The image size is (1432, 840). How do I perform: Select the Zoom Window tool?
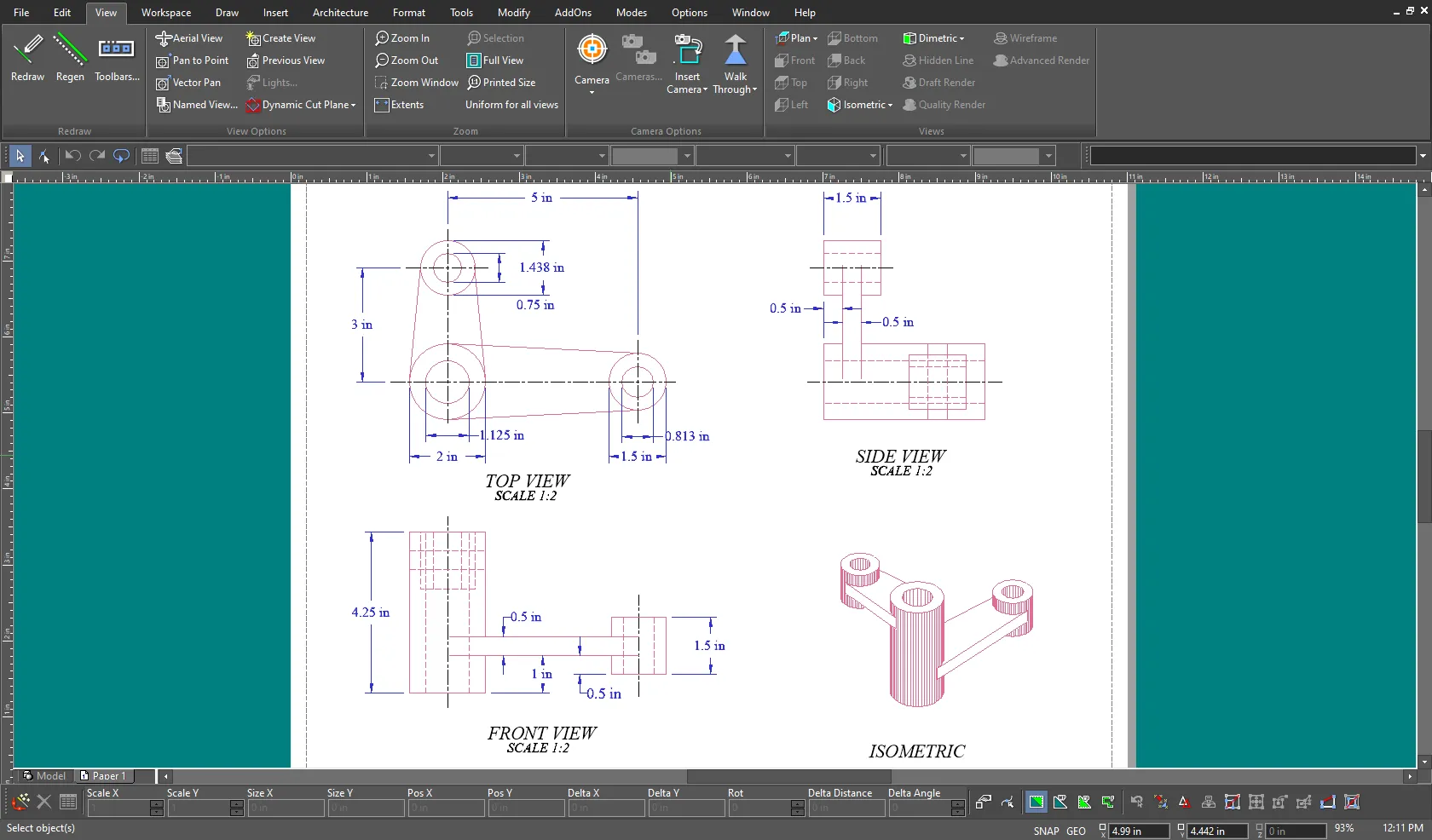417,83
